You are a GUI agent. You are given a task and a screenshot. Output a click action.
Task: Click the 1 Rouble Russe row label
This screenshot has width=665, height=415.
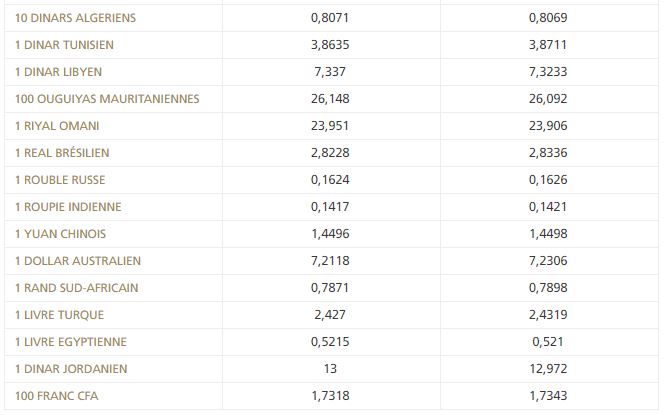click(60, 180)
